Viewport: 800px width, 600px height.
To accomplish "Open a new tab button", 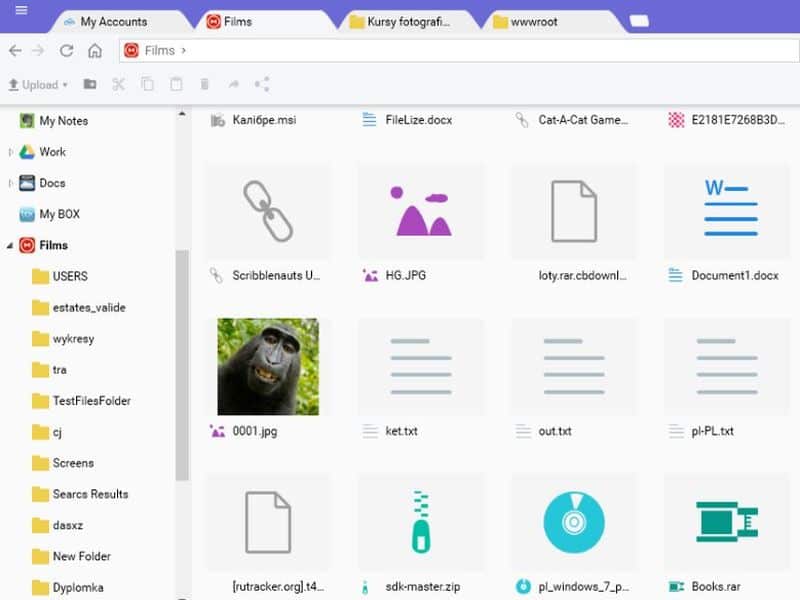I will tap(639, 21).
